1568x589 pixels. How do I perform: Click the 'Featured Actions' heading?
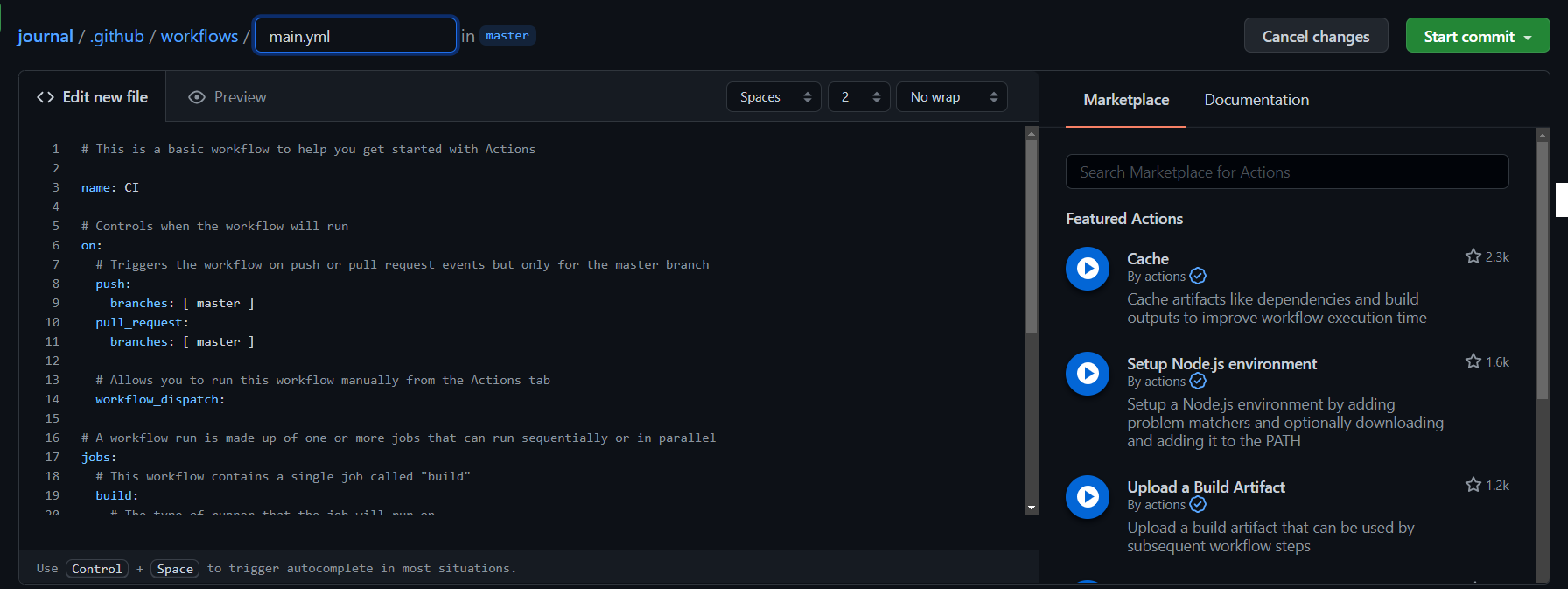click(1124, 219)
